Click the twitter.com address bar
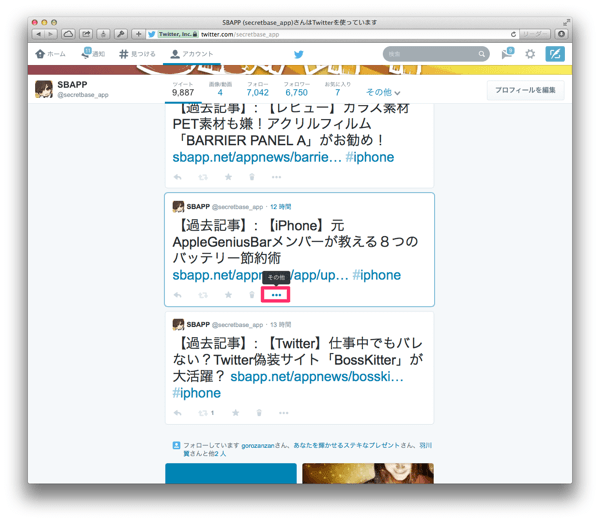 pos(331,34)
